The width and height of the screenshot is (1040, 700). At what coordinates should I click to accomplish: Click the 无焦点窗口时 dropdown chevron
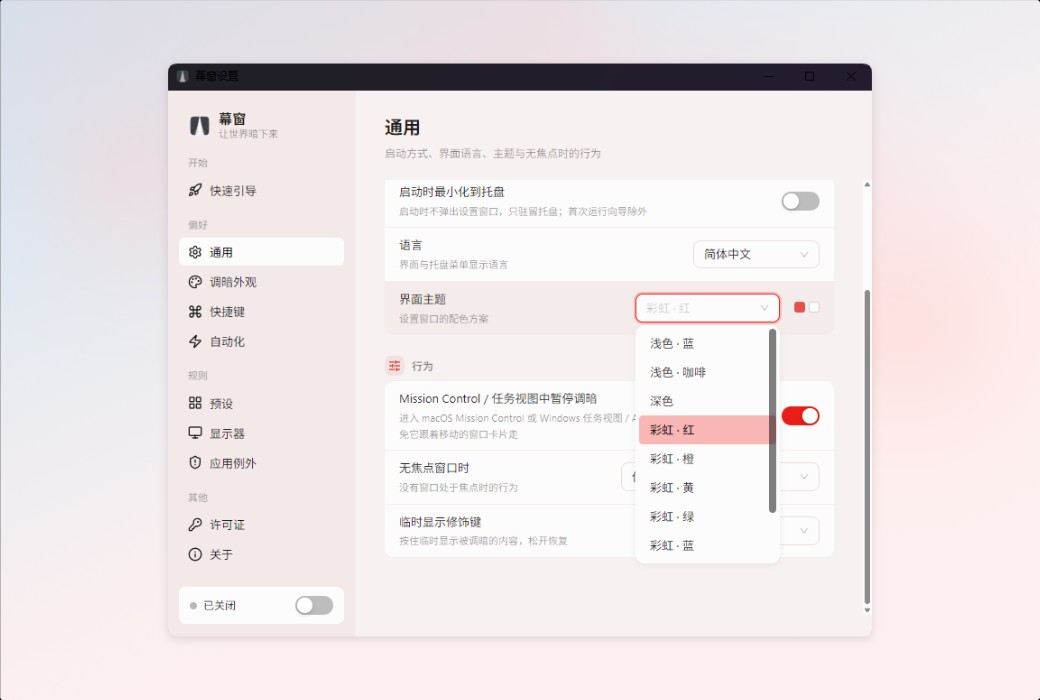pos(804,477)
